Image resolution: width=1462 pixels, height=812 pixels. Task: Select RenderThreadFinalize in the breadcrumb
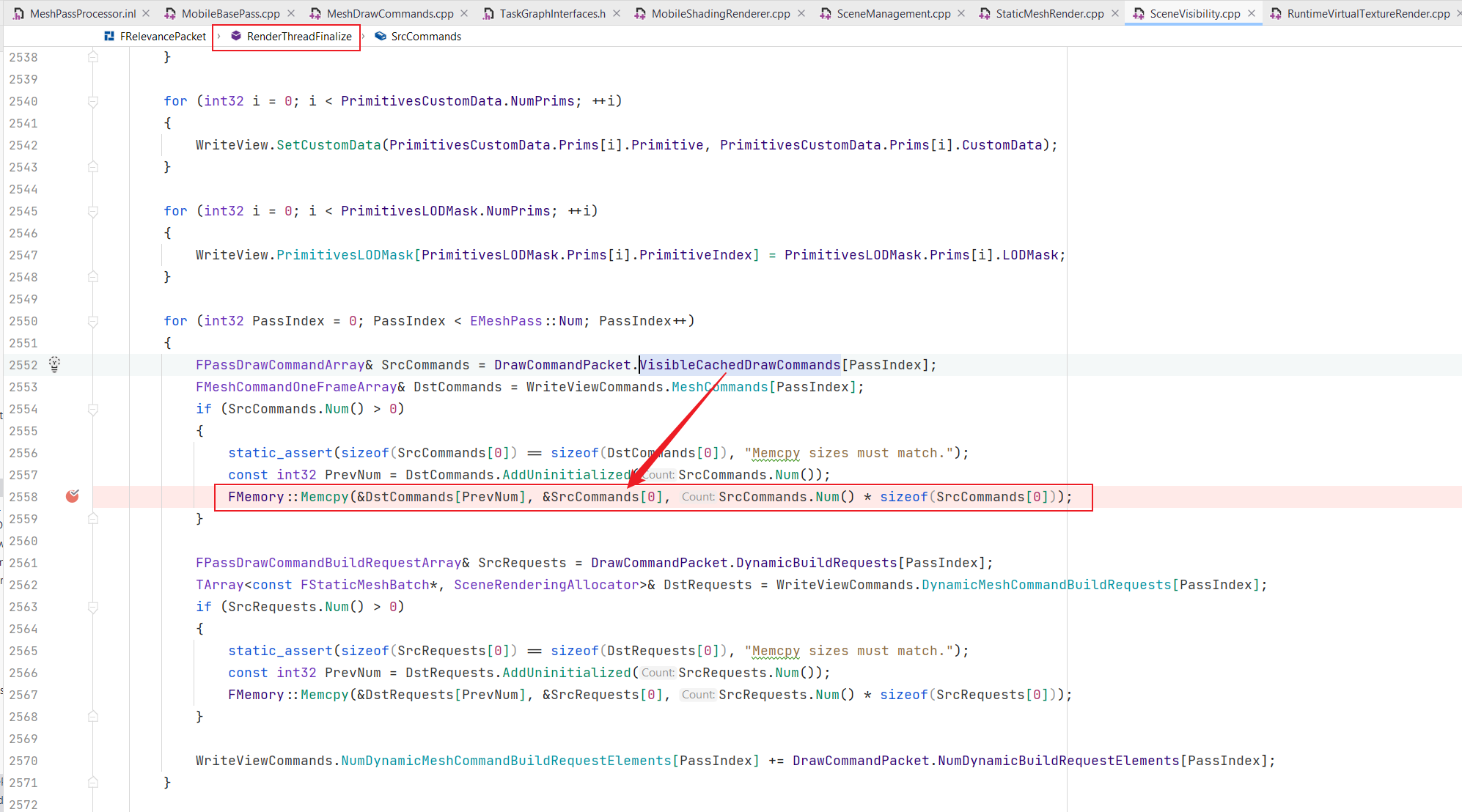(x=298, y=36)
